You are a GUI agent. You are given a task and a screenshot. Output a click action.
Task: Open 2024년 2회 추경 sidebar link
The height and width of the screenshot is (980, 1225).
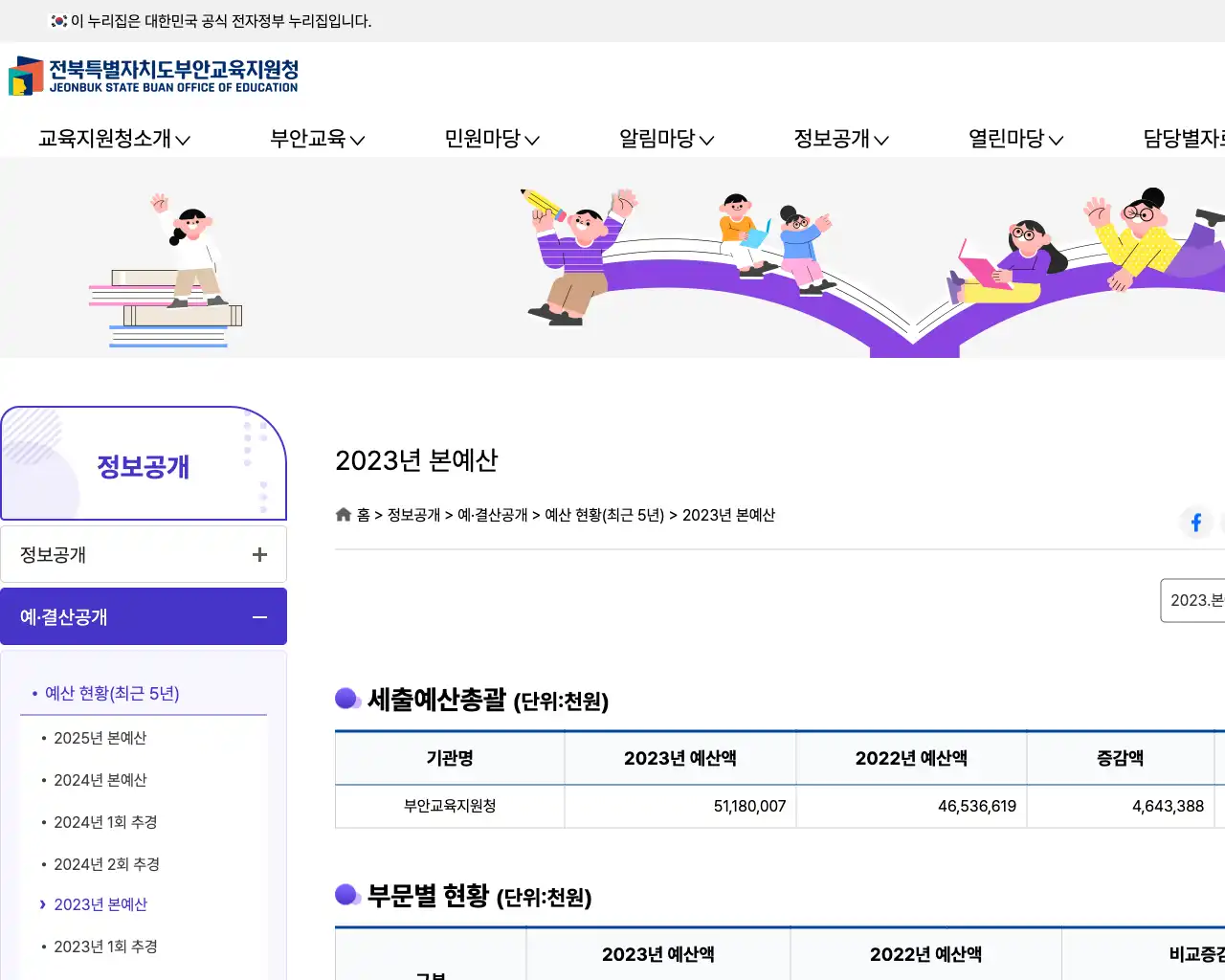pos(106,864)
